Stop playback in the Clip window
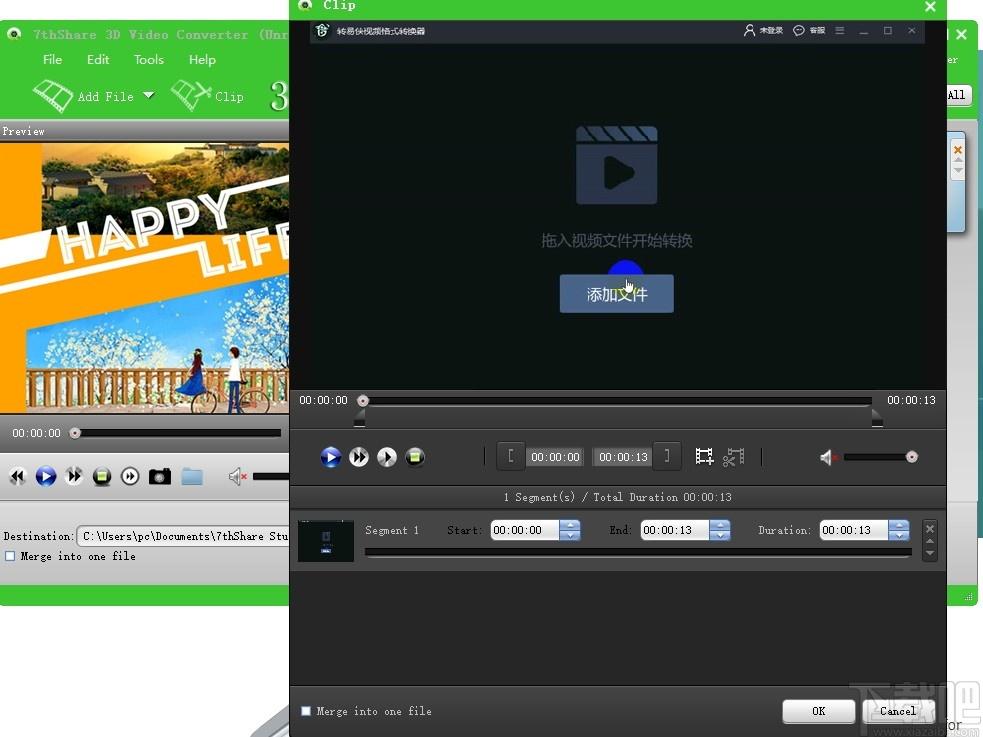Screen dimensions: 983x737 click(414, 457)
